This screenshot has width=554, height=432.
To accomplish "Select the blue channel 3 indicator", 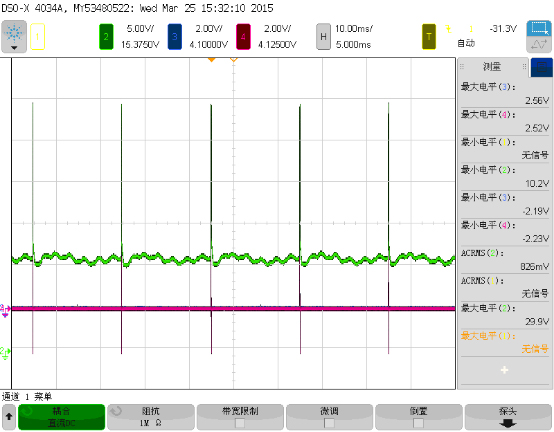I will (x=175, y=36).
